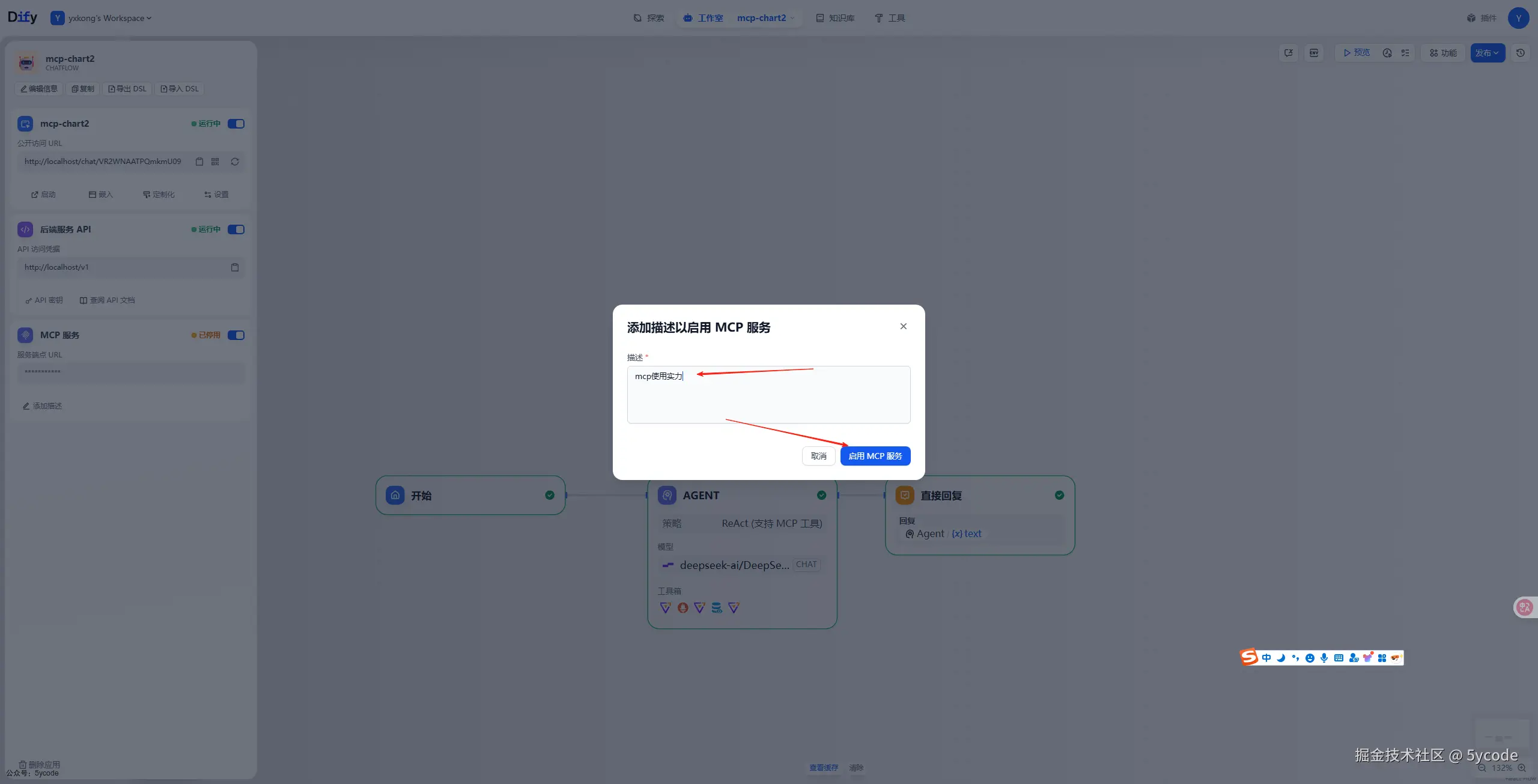The width and height of the screenshot is (1538, 784).
Task: Regenerate the public access URL
Action: coord(235,162)
